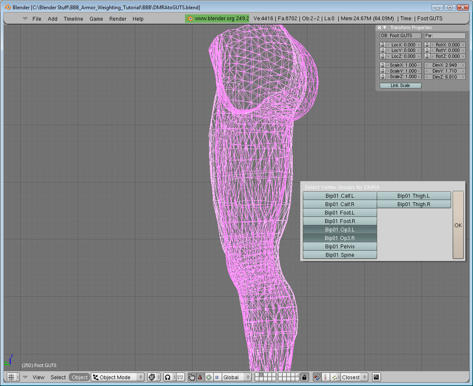Image resolution: width=473 pixels, height=386 pixels.
Task: Adjust the LocY value field
Action: pyautogui.click(x=403, y=50)
